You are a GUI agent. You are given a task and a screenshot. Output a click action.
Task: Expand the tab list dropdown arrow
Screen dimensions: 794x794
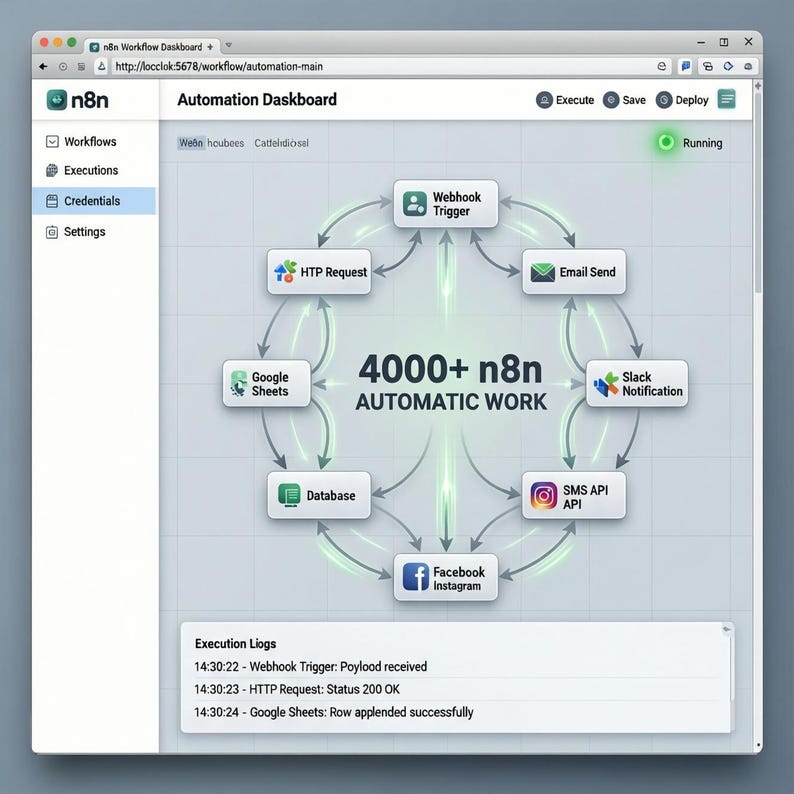pos(229,45)
